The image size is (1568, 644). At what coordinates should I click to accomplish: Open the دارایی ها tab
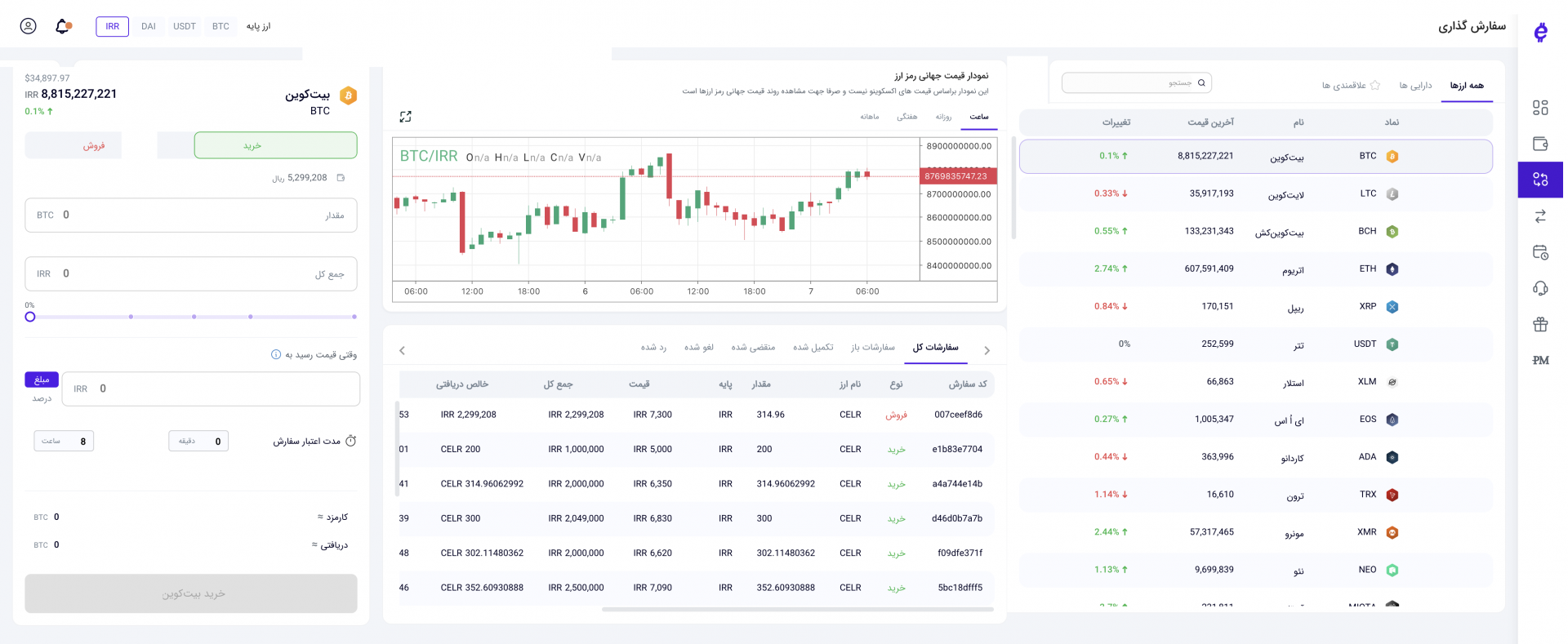pos(1415,85)
